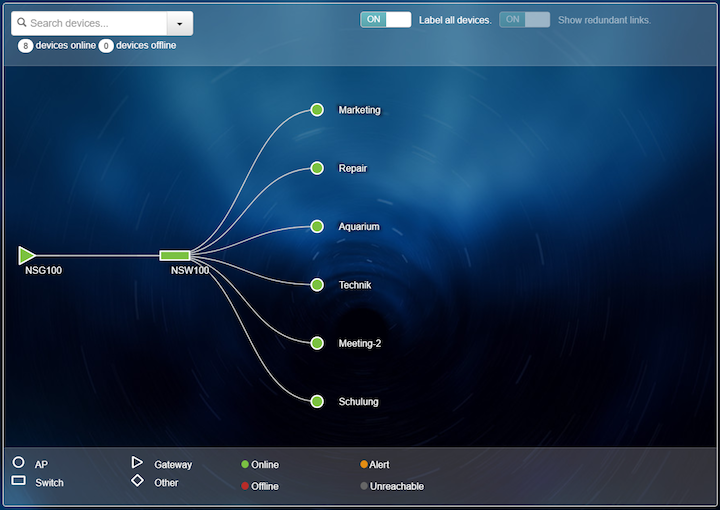Click the search magnifier icon

22,23
